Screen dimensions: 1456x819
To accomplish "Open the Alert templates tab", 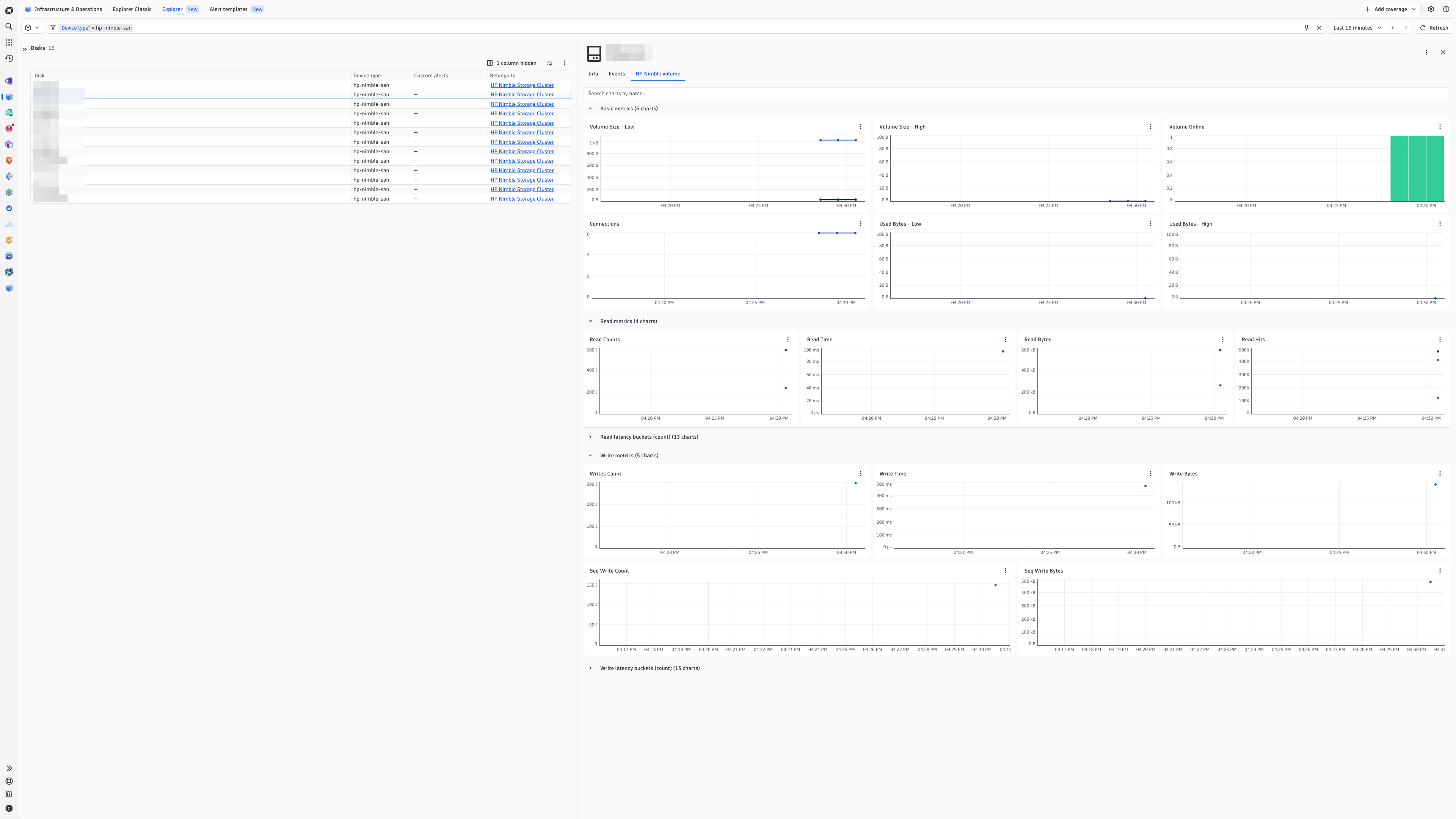I will click(x=236, y=9).
